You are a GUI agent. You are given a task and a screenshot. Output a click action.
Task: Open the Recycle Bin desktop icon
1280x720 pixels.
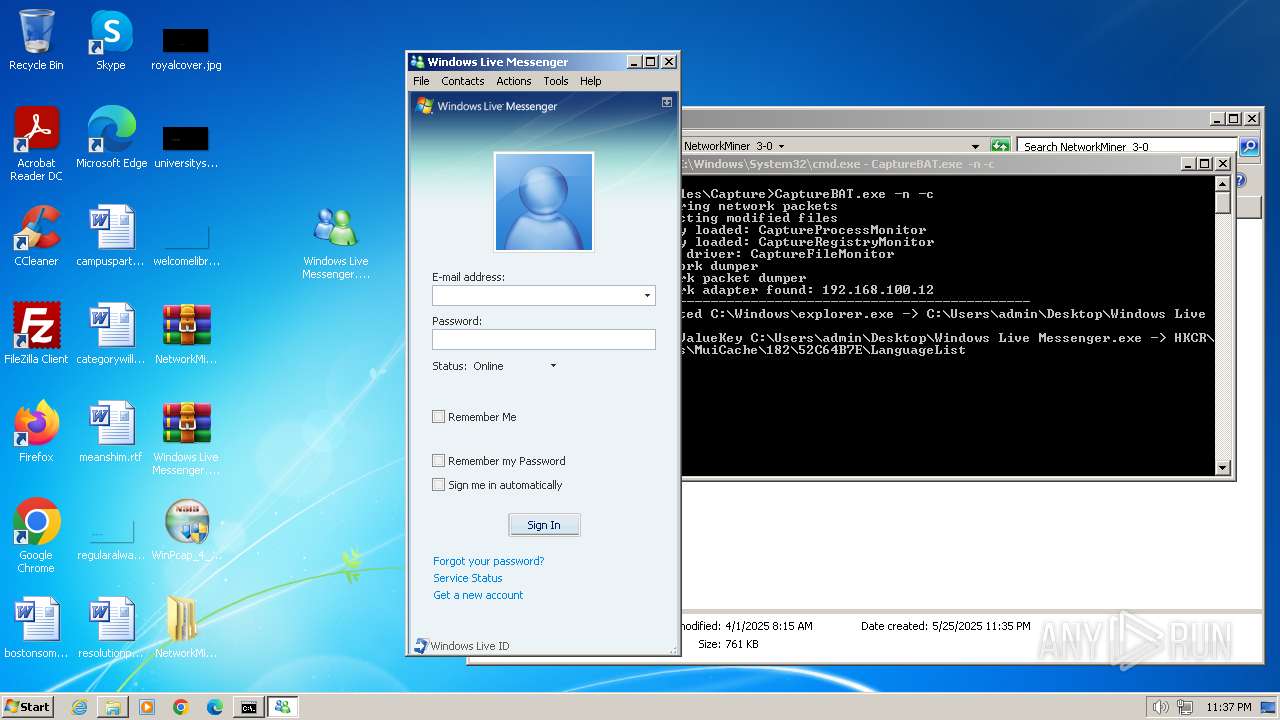click(36, 42)
